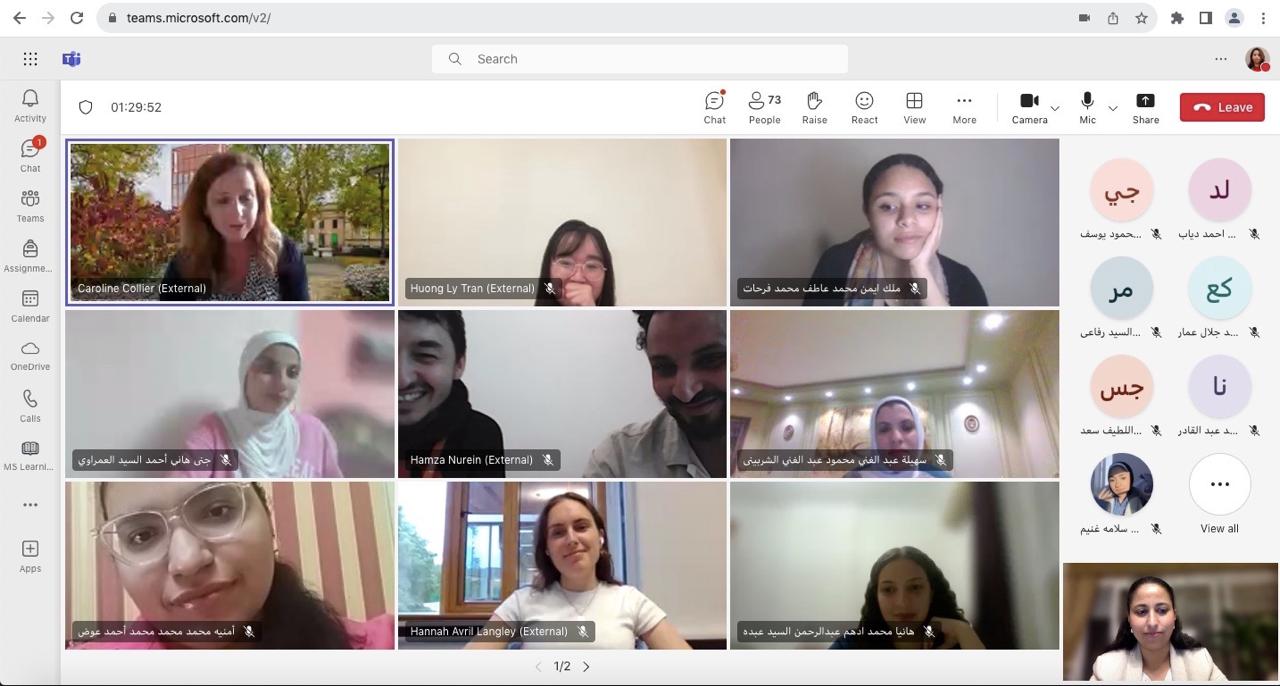Raise your hand in the meeting
The width and height of the screenshot is (1280, 686).
tap(814, 107)
